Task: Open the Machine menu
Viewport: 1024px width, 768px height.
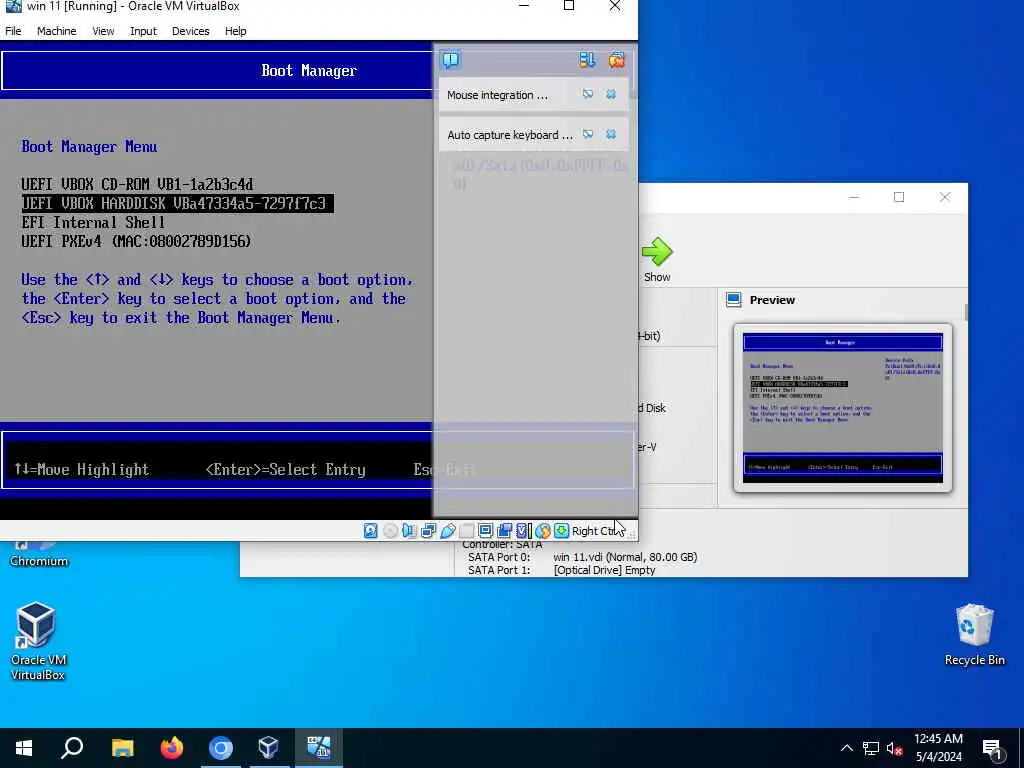Action: [x=56, y=31]
